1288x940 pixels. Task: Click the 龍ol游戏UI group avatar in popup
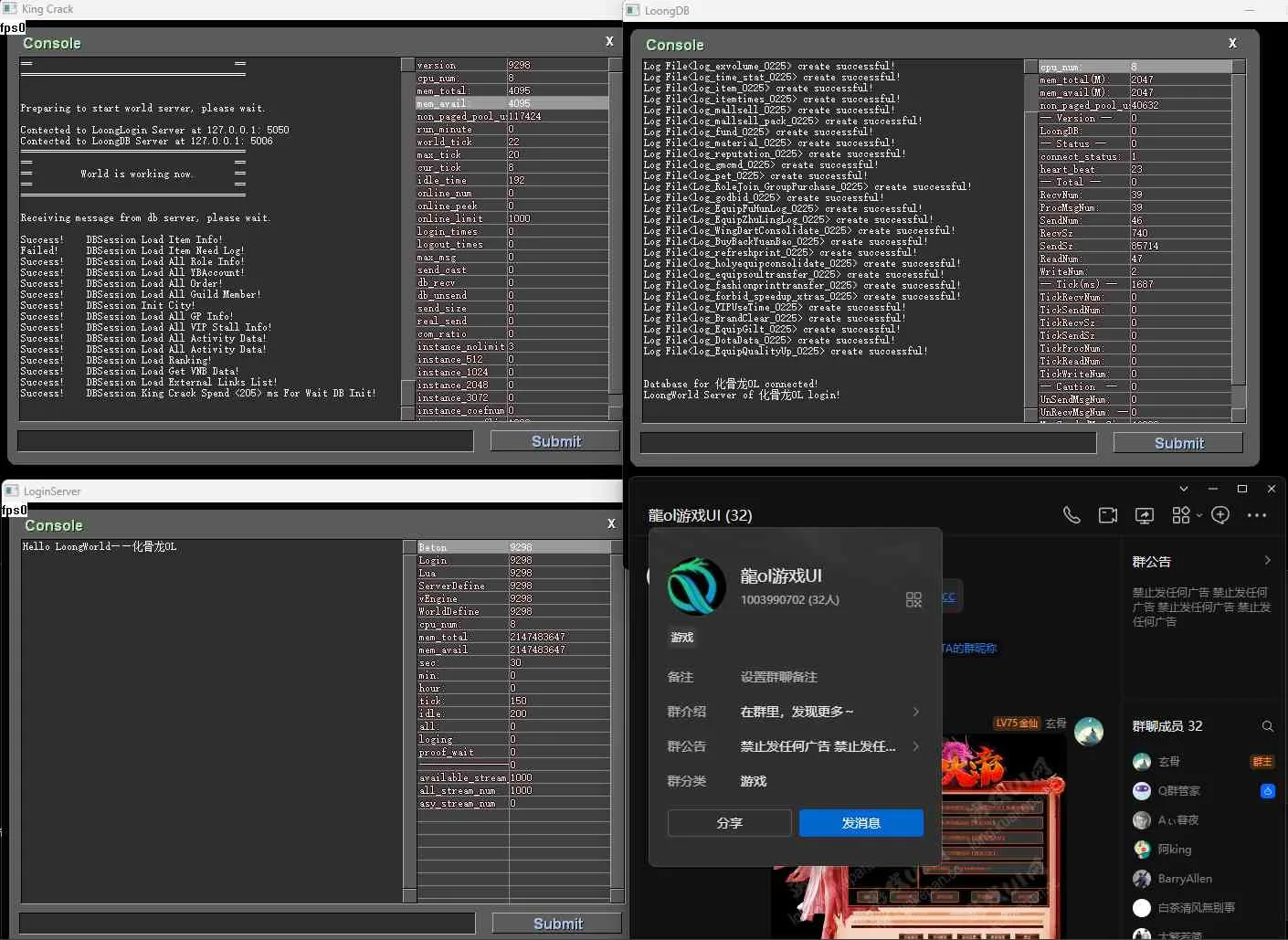[x=697, y=586]
